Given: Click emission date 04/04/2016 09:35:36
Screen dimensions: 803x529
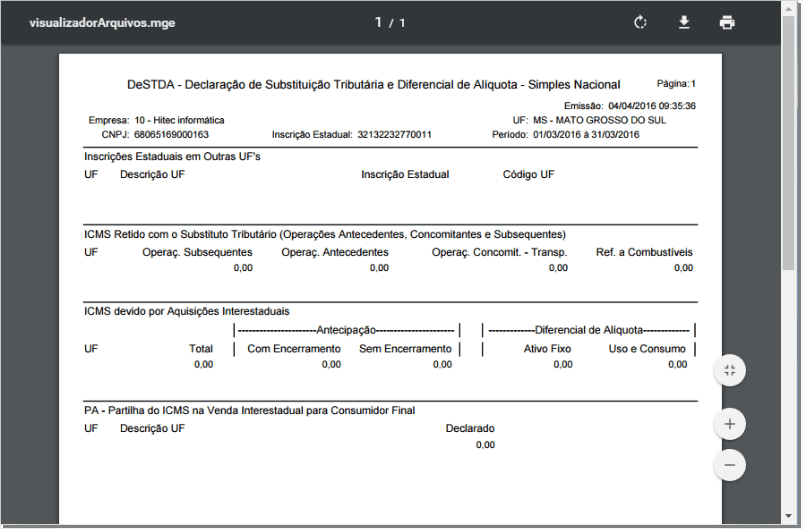Looking at the screenshot, I should click(x=652, y=106).
